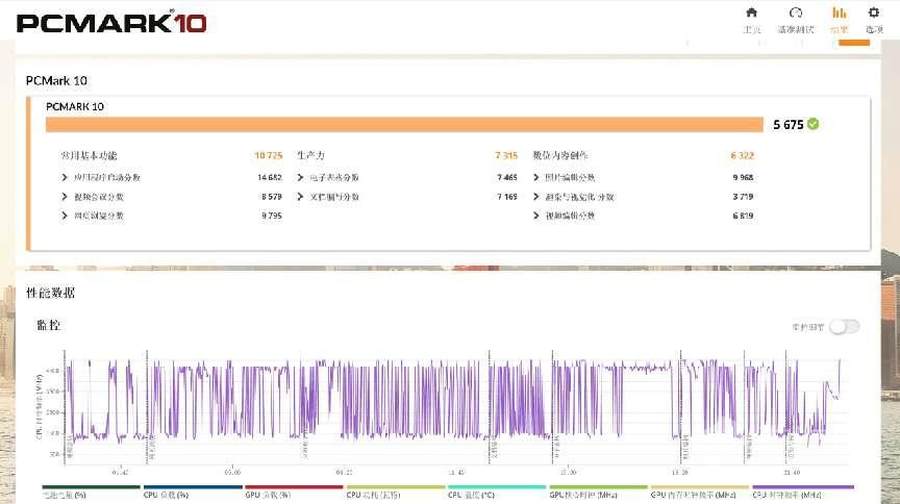Open the Benchmarks gauge icon tab
900x504 pixels.
click(x=796, y=13)
